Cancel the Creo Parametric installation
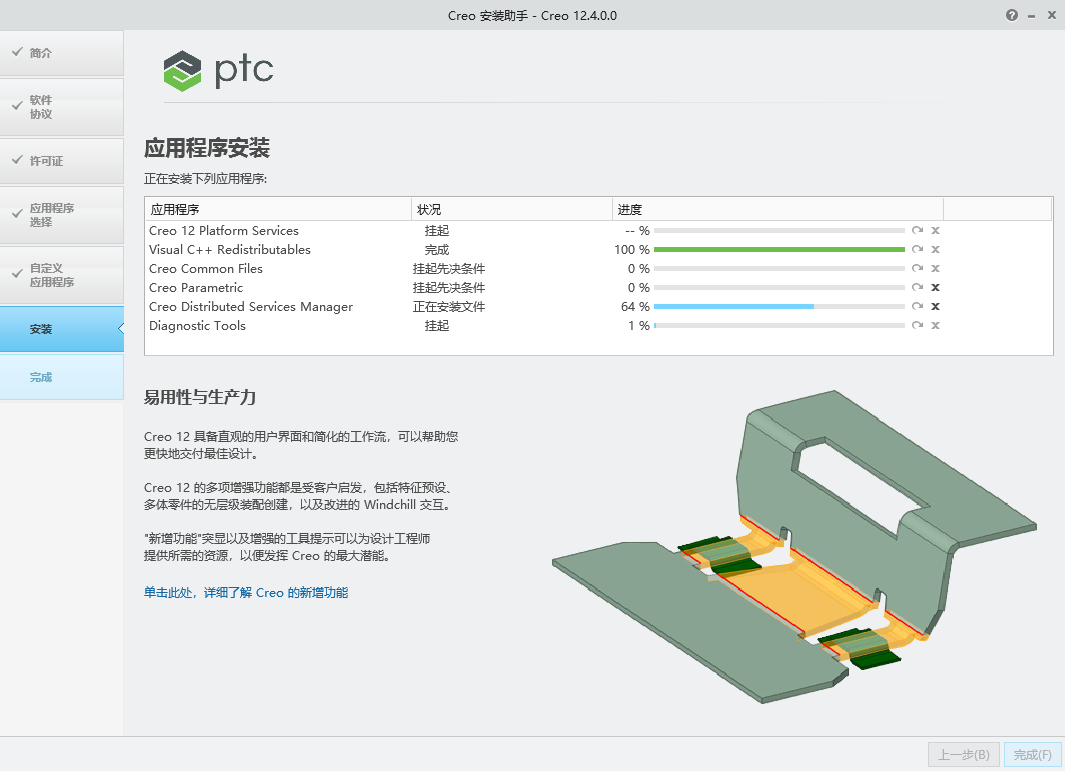The image size is (1065, 771). 935,288
